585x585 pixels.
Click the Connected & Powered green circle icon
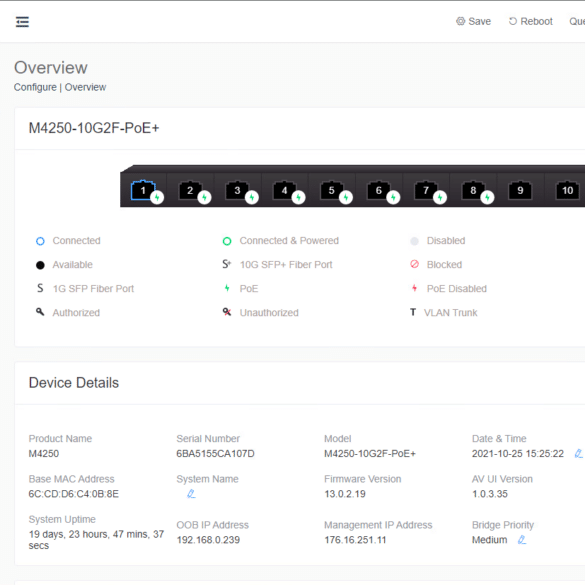(x=227, y=241)
